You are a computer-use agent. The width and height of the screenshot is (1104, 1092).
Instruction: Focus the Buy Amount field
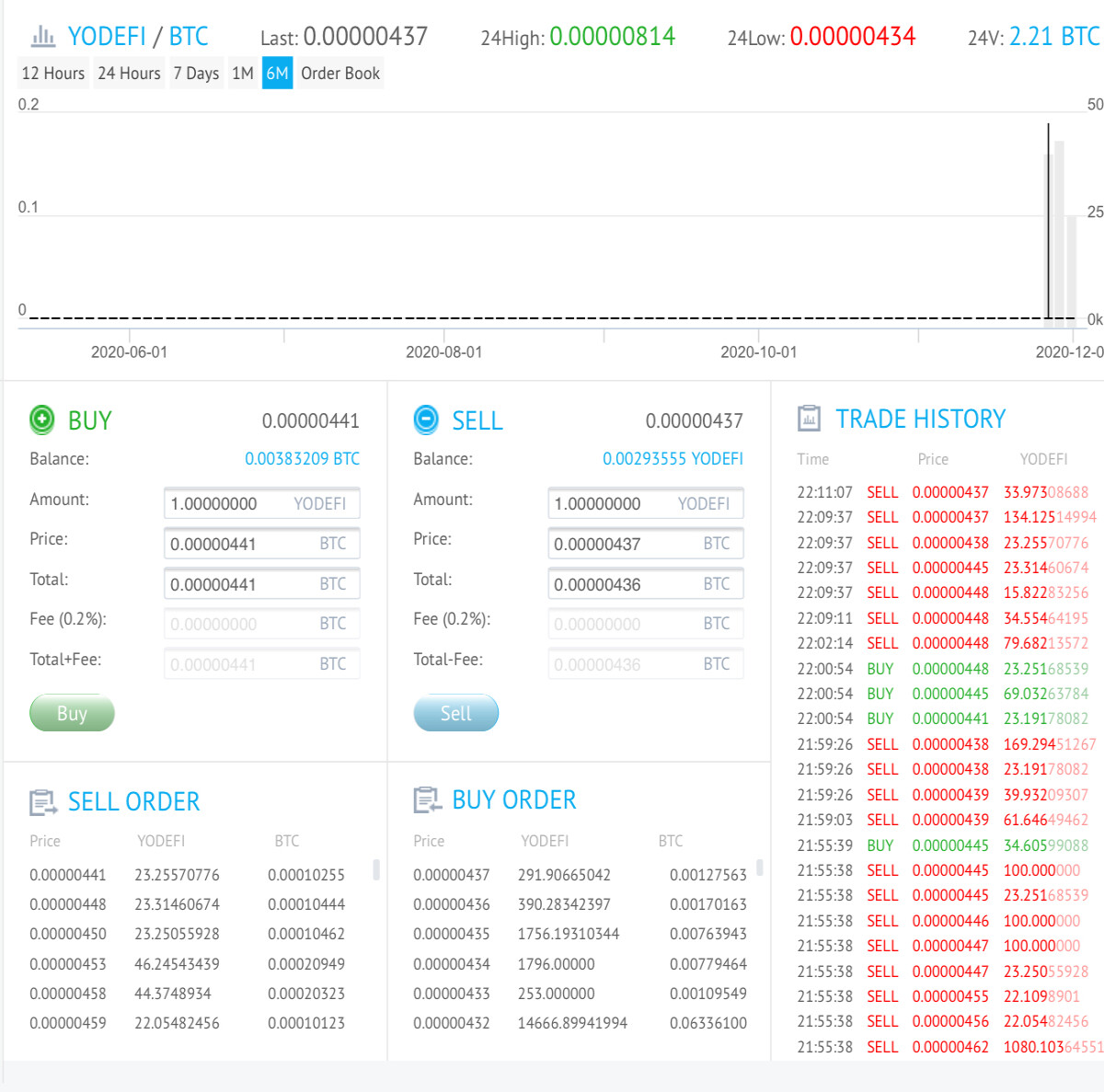pos(261,503)
